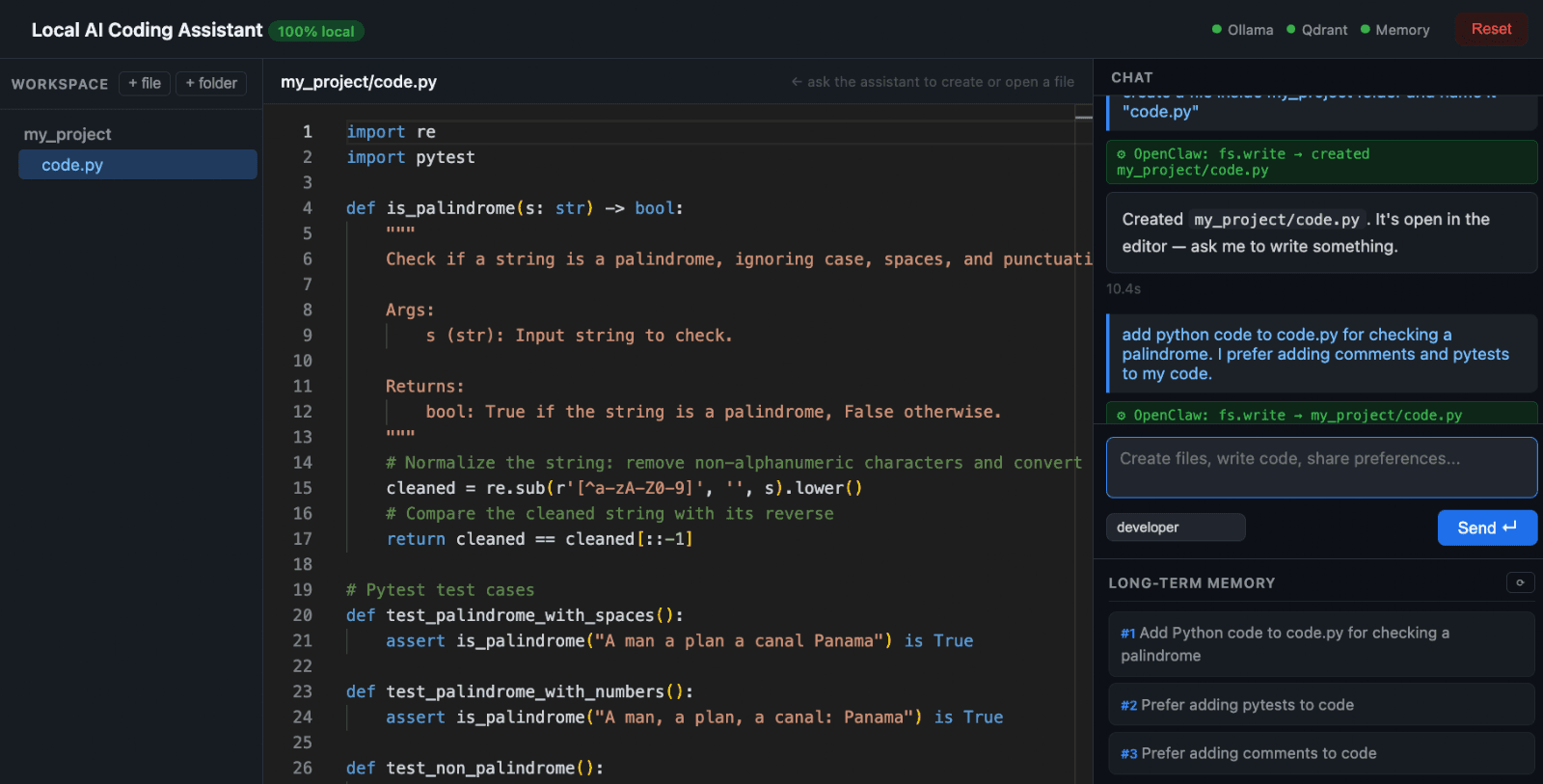This screenshot has width=1543, height=784.
Task: Click the 'ask the assistant to create' hint
Action: tap(933, 82)
